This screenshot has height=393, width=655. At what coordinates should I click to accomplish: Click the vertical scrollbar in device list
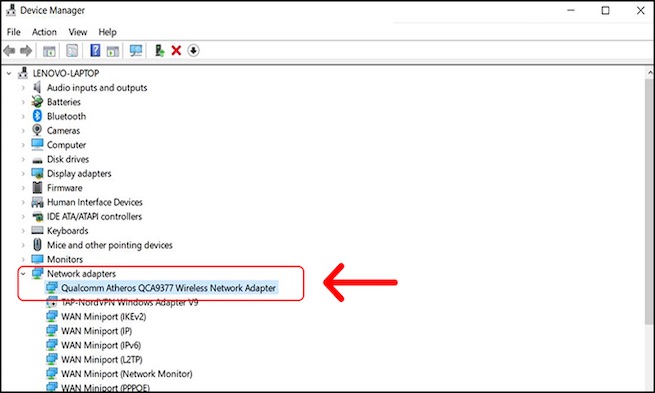pos(650,200)
